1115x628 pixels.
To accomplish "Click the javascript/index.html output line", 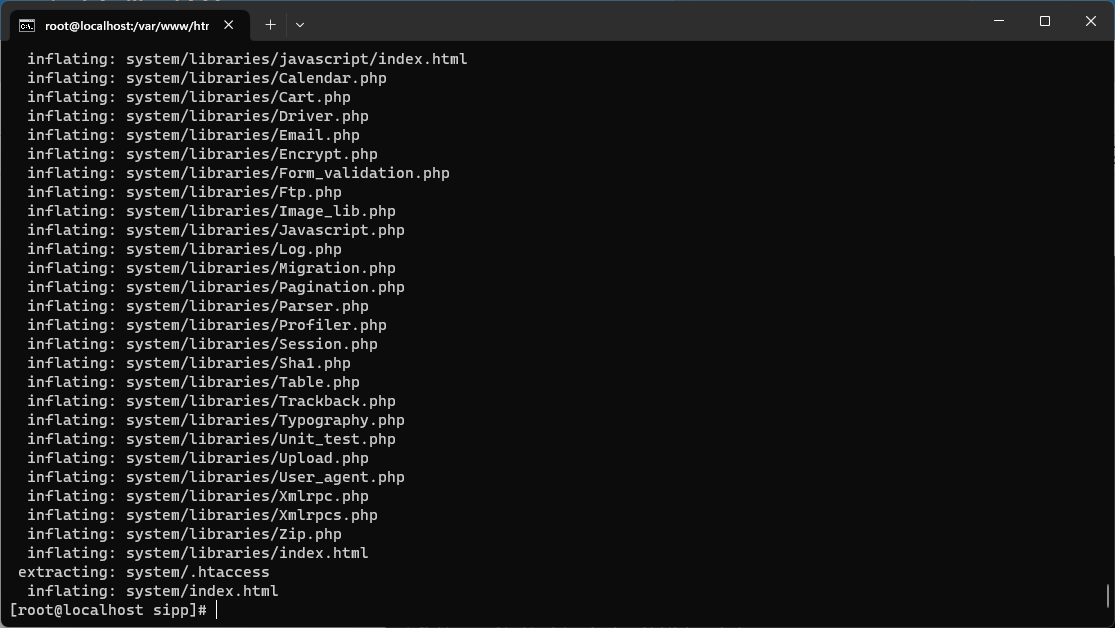I will 247,59.
